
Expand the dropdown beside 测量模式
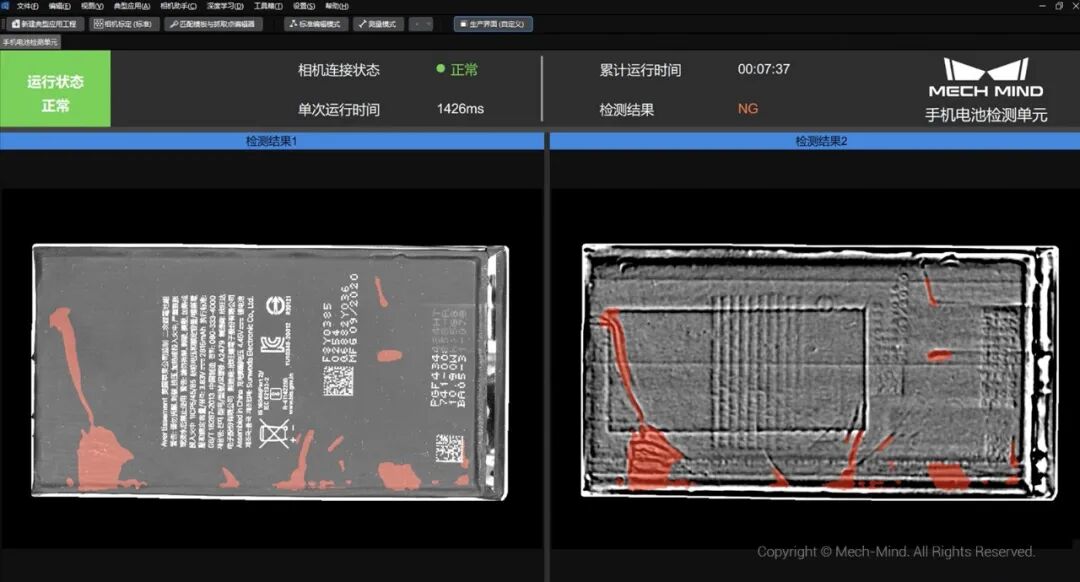[422, 24]
